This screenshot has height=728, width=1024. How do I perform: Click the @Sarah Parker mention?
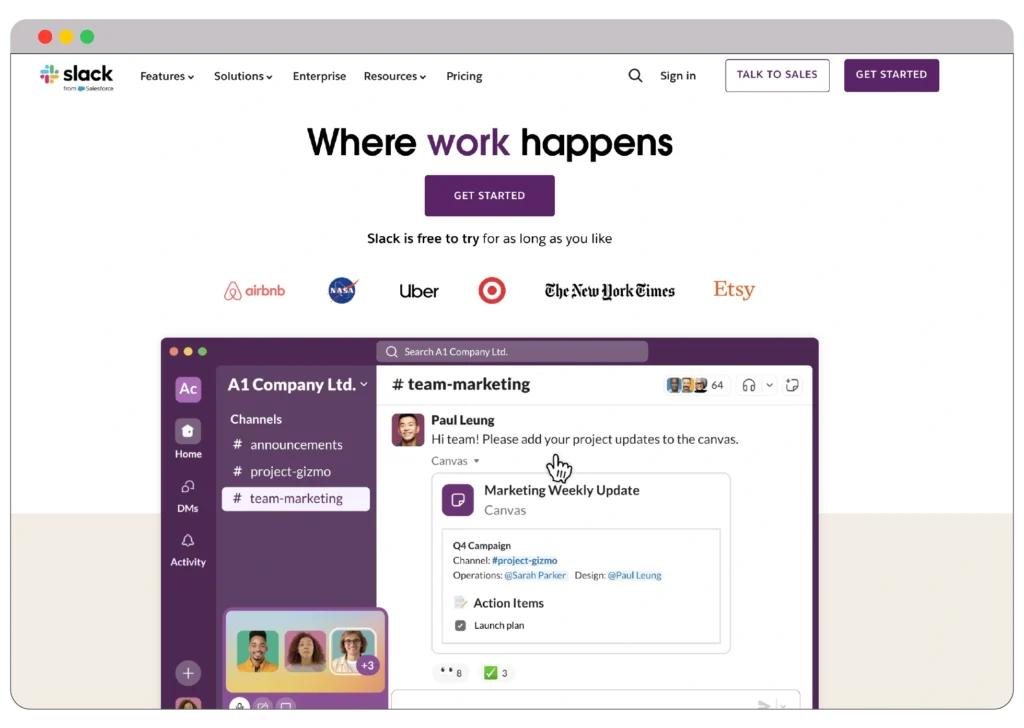(x=535, y=575)
